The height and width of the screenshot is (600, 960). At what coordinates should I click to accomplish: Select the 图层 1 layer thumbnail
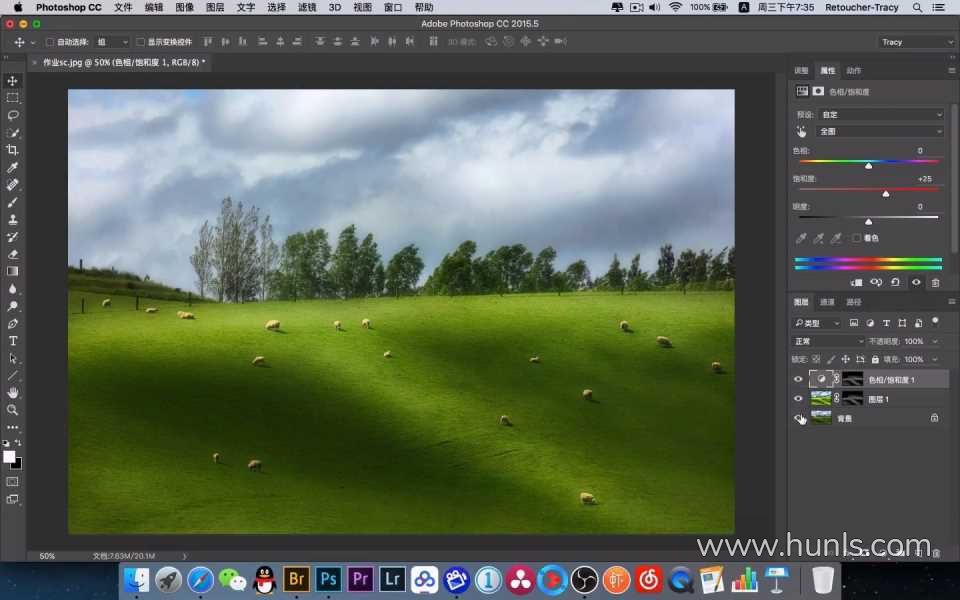click(x=820, y=399)
